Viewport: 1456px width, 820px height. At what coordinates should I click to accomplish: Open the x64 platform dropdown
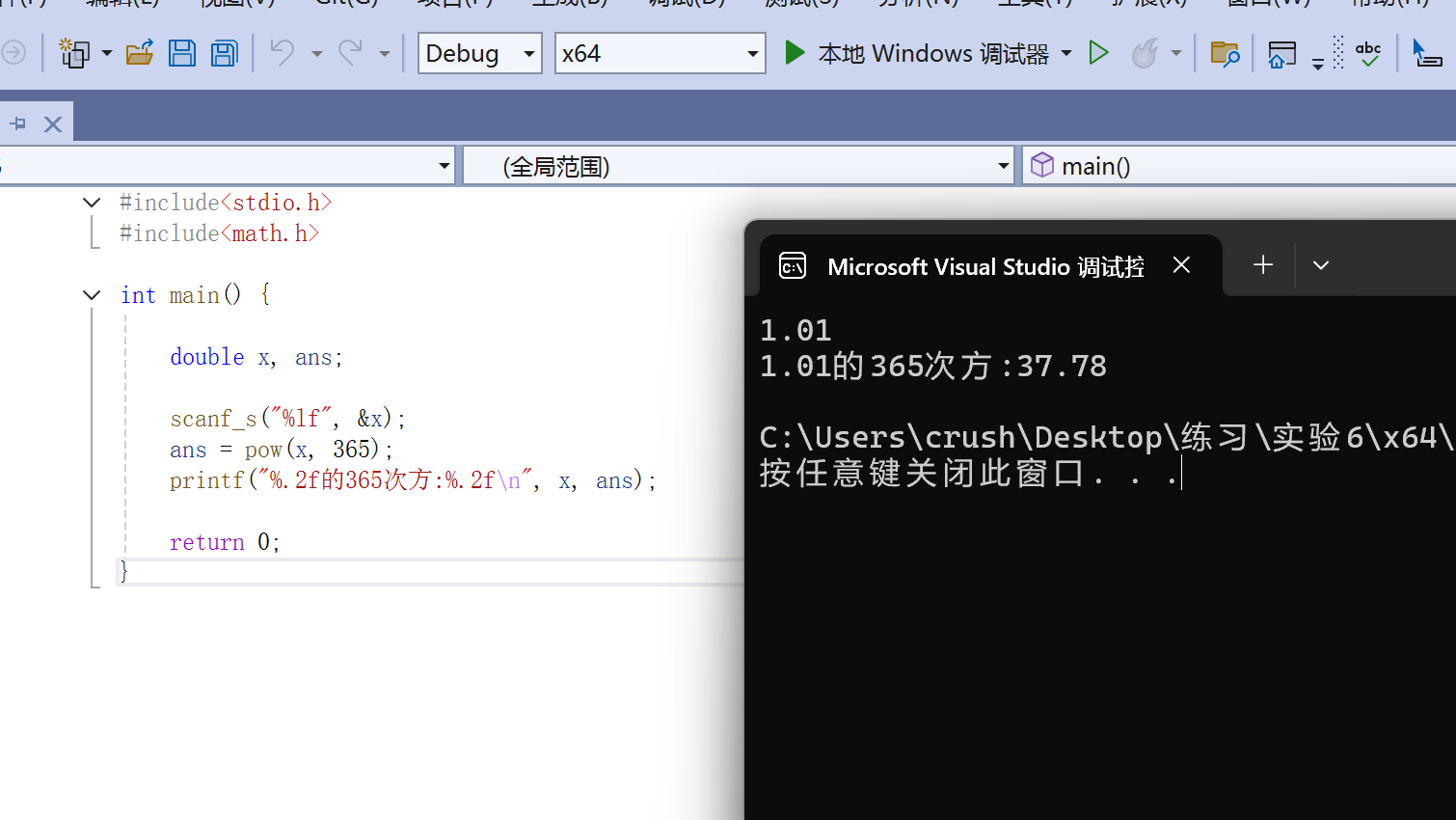pos(660,53)
